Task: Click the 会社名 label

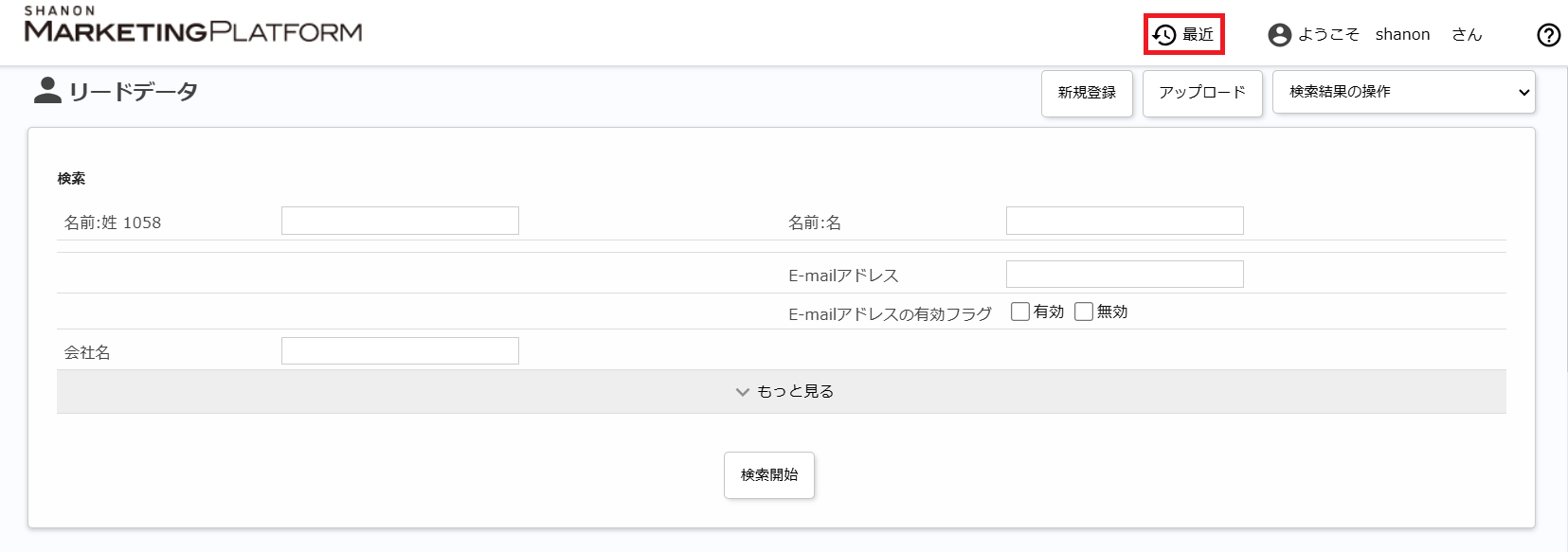Action: pyautogui.click(x=87, y=352)
